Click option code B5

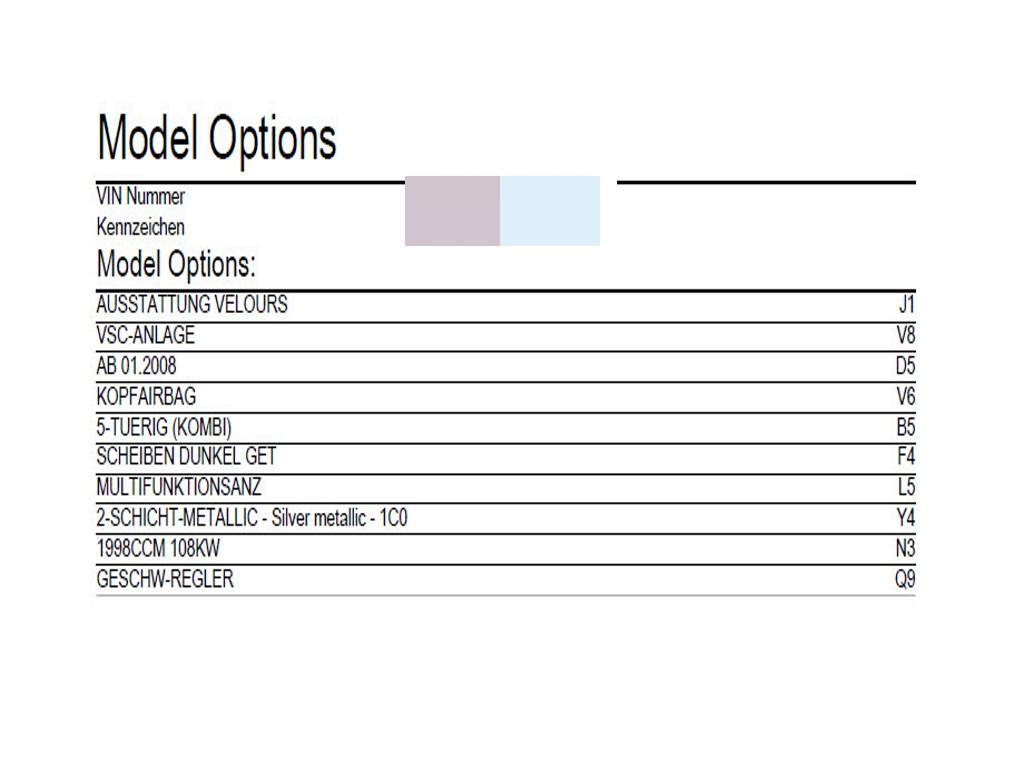[x=906, y=427]
